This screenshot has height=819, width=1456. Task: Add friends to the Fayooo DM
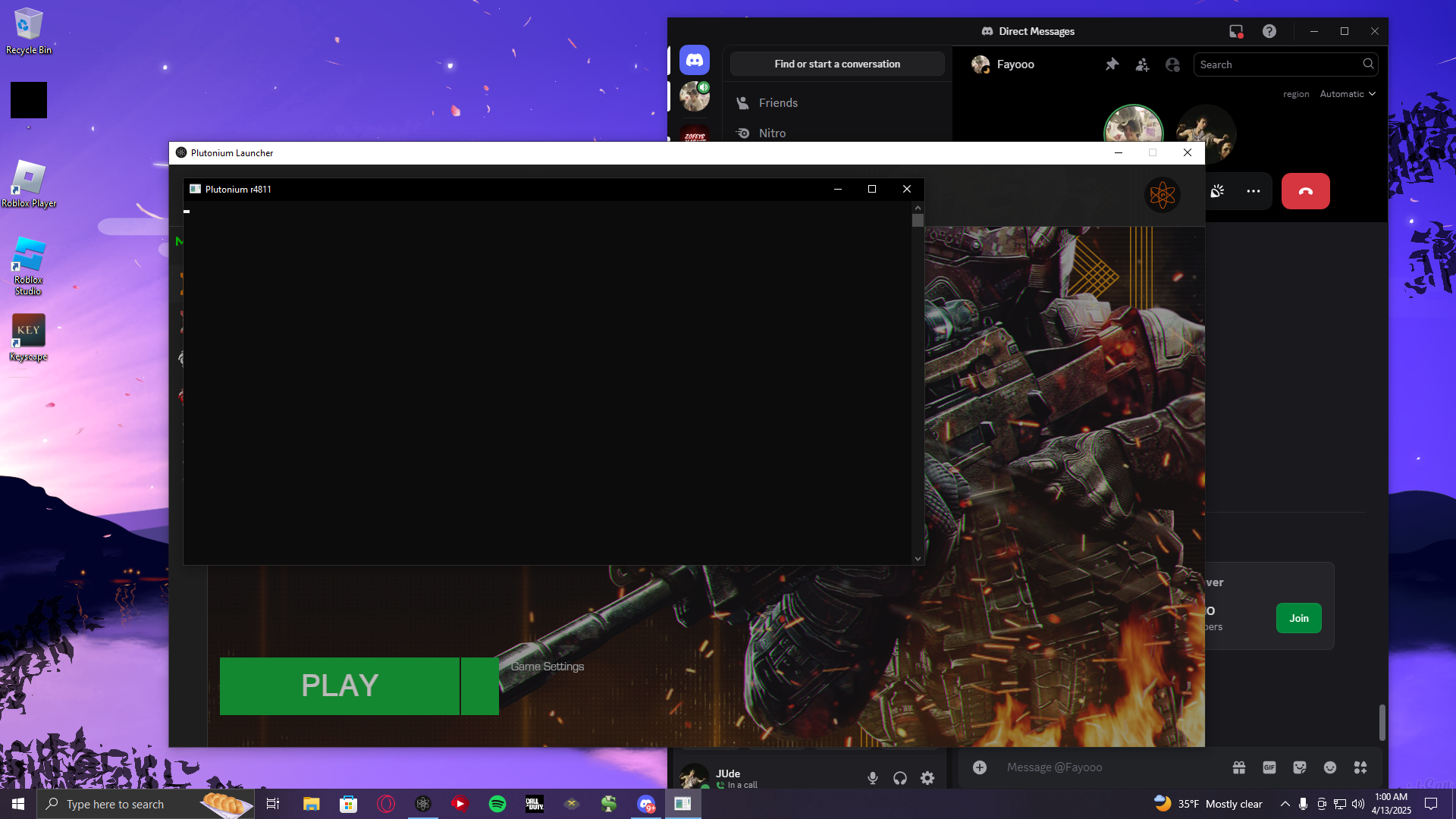(1142, 64)
